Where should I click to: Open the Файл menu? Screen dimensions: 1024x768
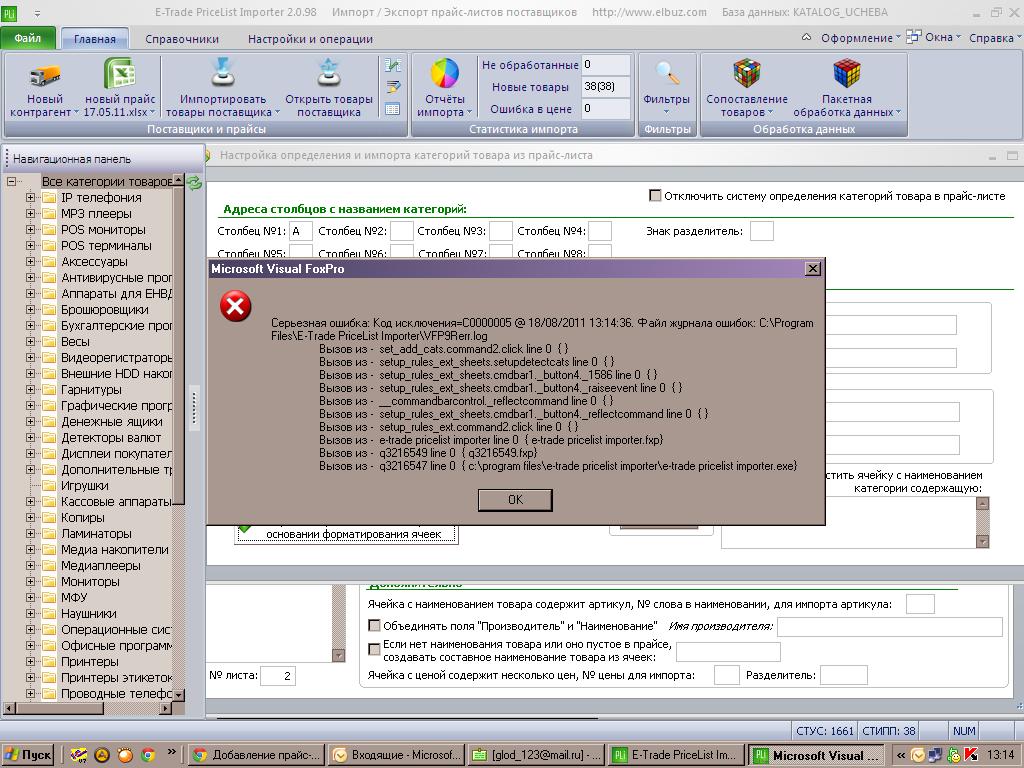click(27, 39)
